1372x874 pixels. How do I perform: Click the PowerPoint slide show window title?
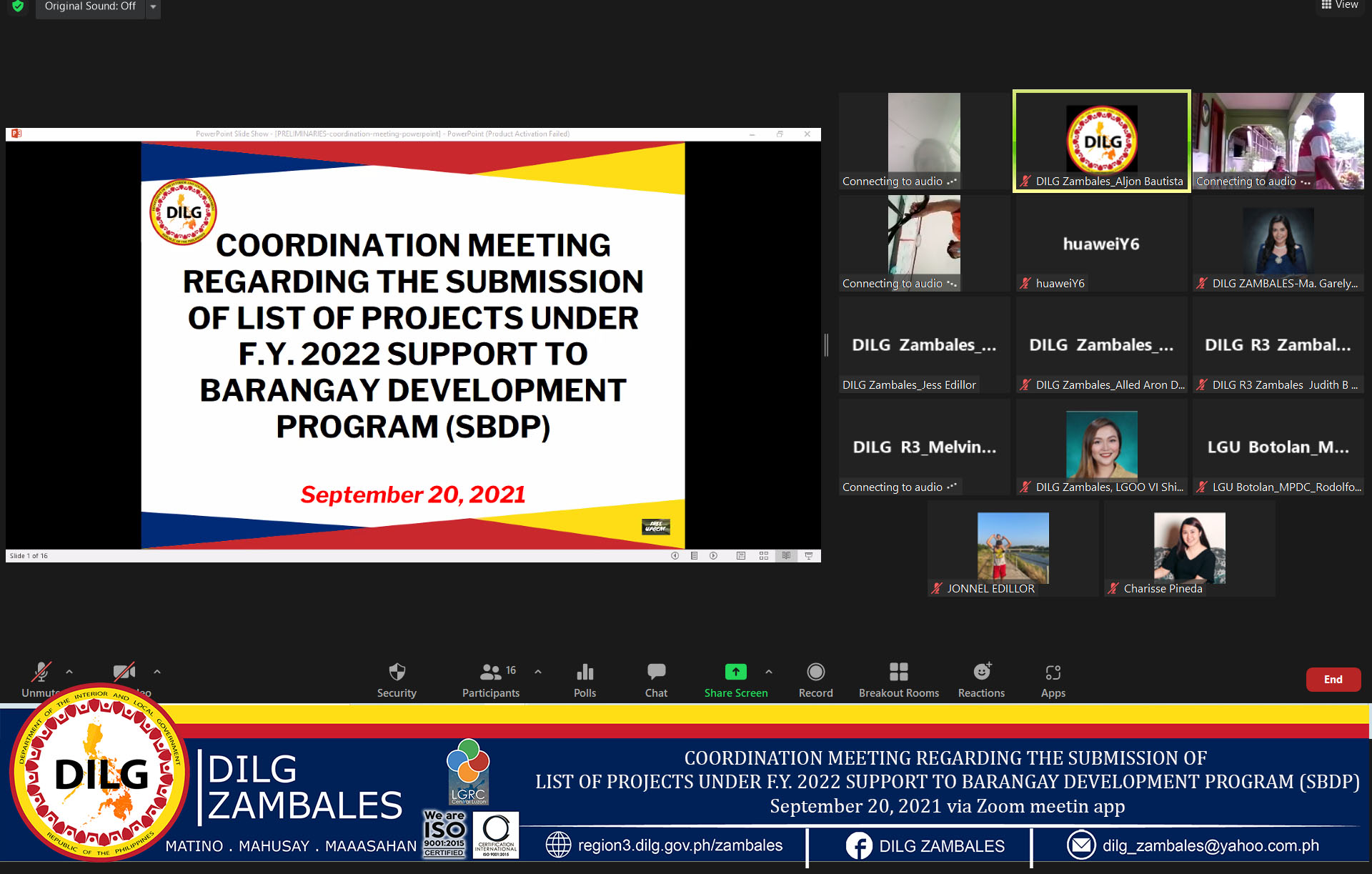[x=382, y=134]
